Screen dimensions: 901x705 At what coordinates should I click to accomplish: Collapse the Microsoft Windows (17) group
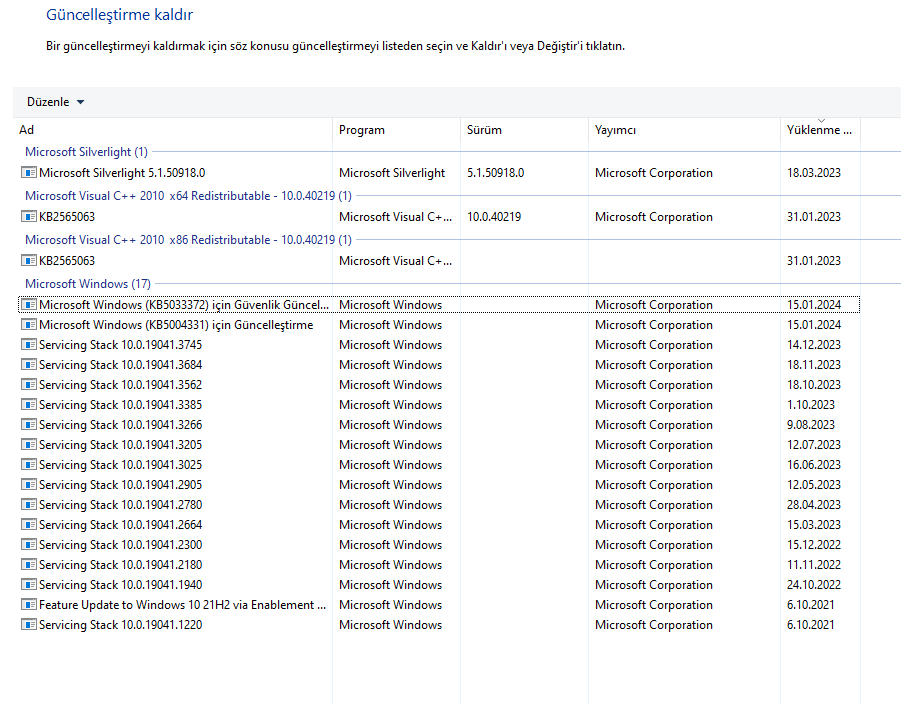pos(88,284)
